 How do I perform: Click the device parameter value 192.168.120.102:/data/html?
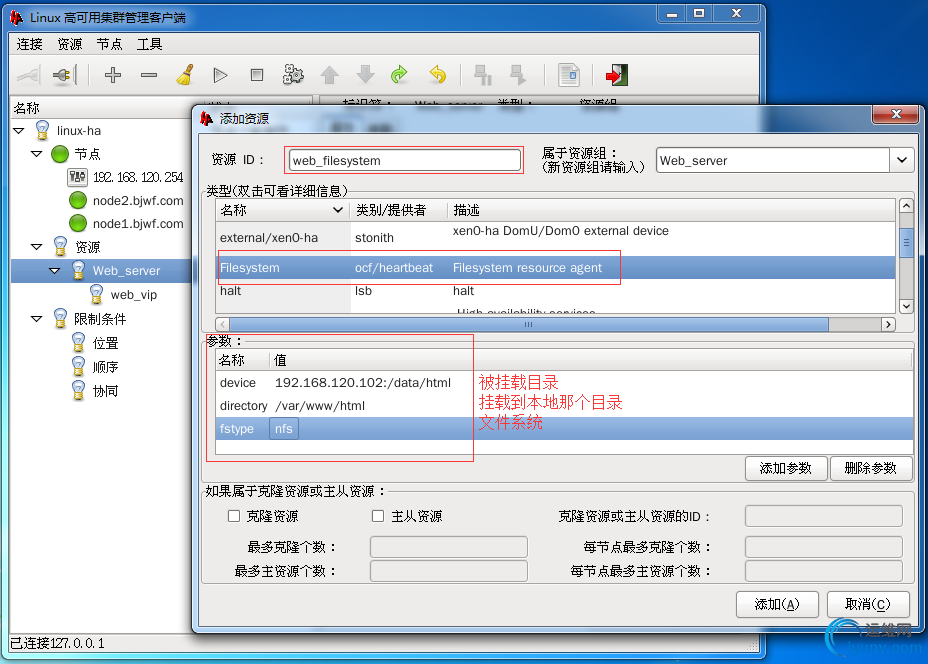coord(363,383)
